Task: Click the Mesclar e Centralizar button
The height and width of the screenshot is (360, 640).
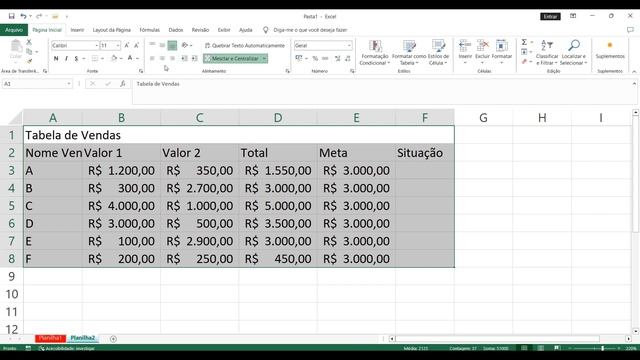Action: coord(232,58)
